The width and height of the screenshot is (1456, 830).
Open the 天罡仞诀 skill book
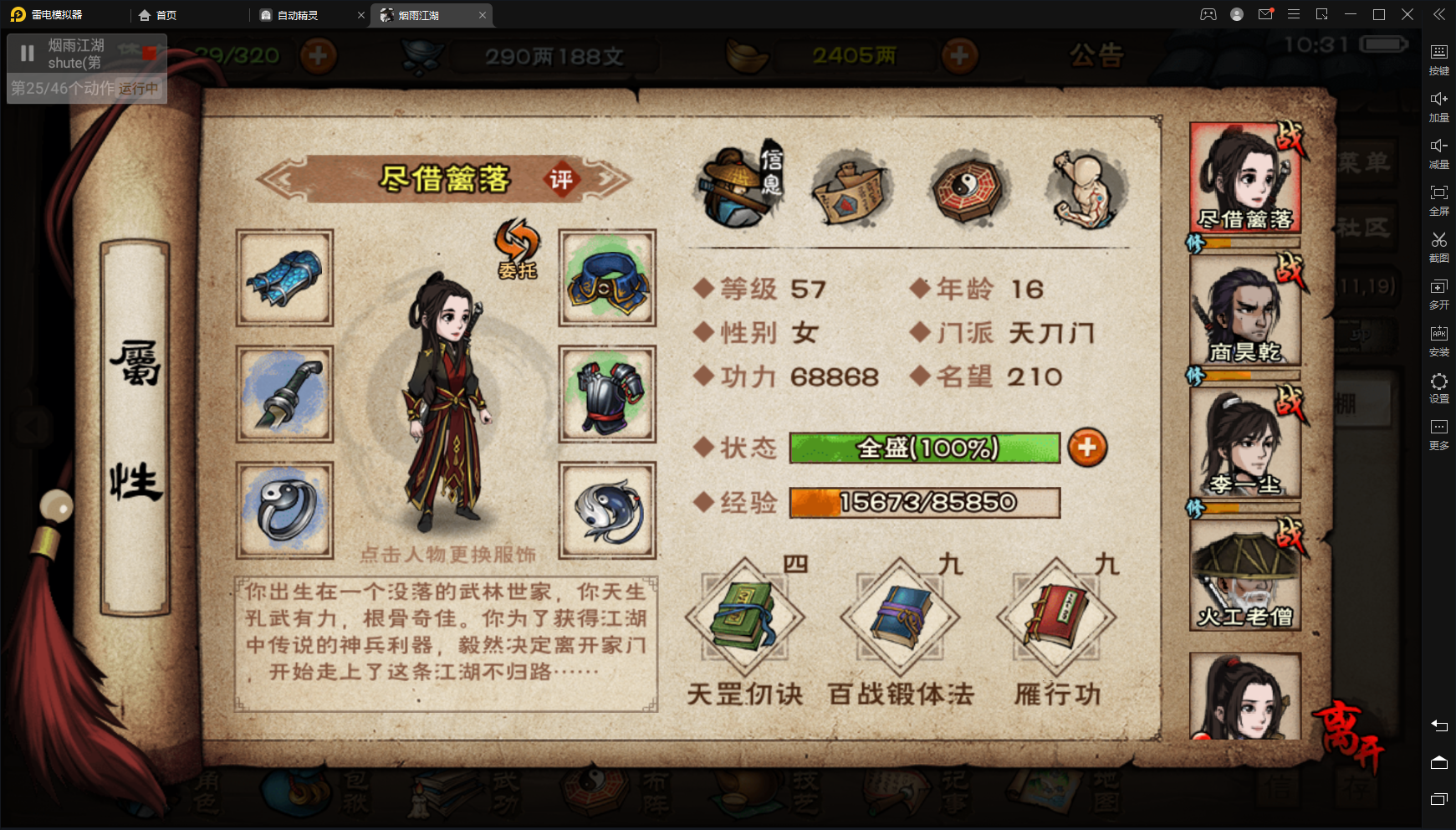(x=744, y=617)
